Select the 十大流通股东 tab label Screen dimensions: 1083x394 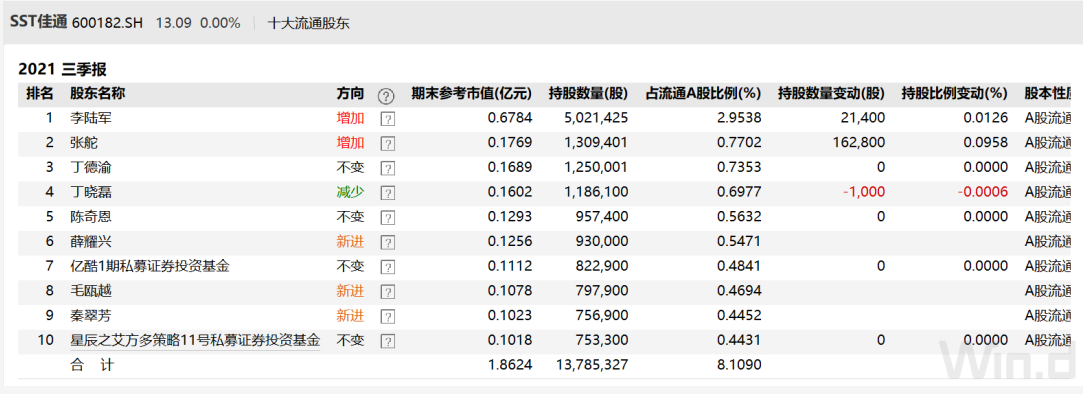309,23
